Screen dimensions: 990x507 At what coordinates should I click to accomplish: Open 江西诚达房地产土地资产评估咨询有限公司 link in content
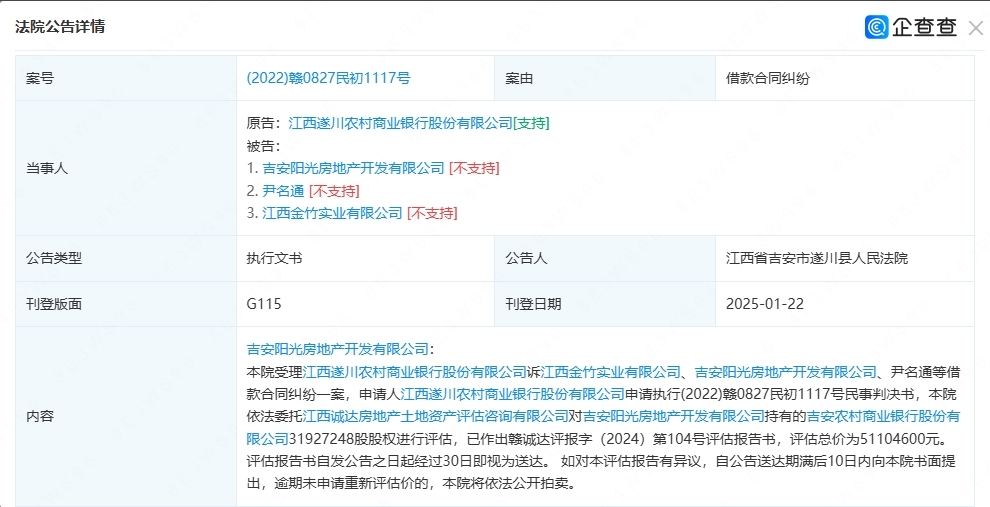click(x=436, y=416)
